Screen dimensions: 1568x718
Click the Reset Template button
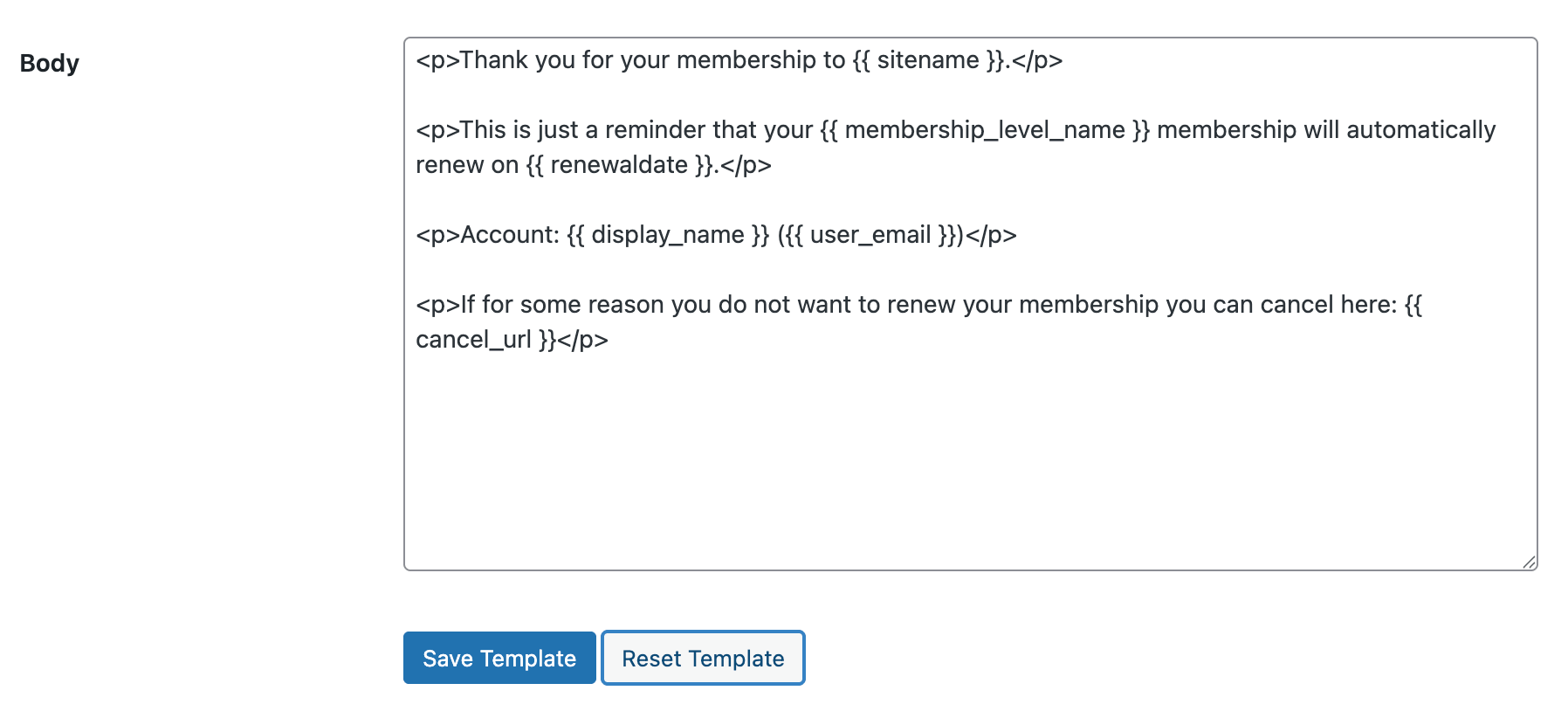point(703,658)
